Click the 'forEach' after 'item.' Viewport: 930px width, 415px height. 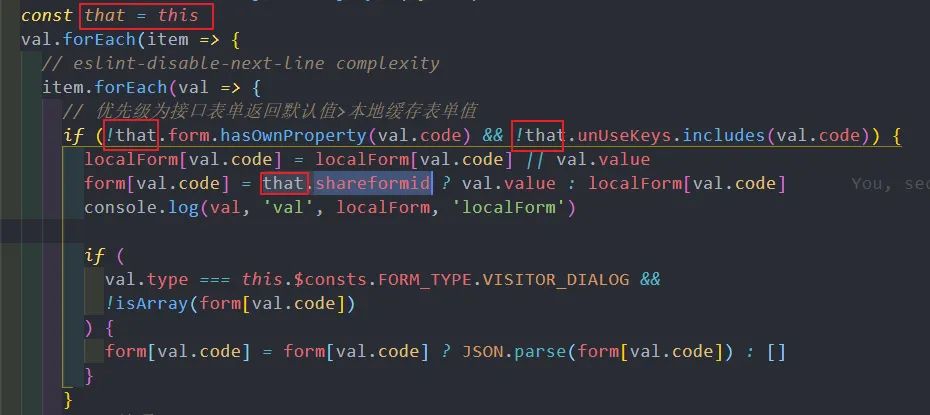[x=131, y=87]
